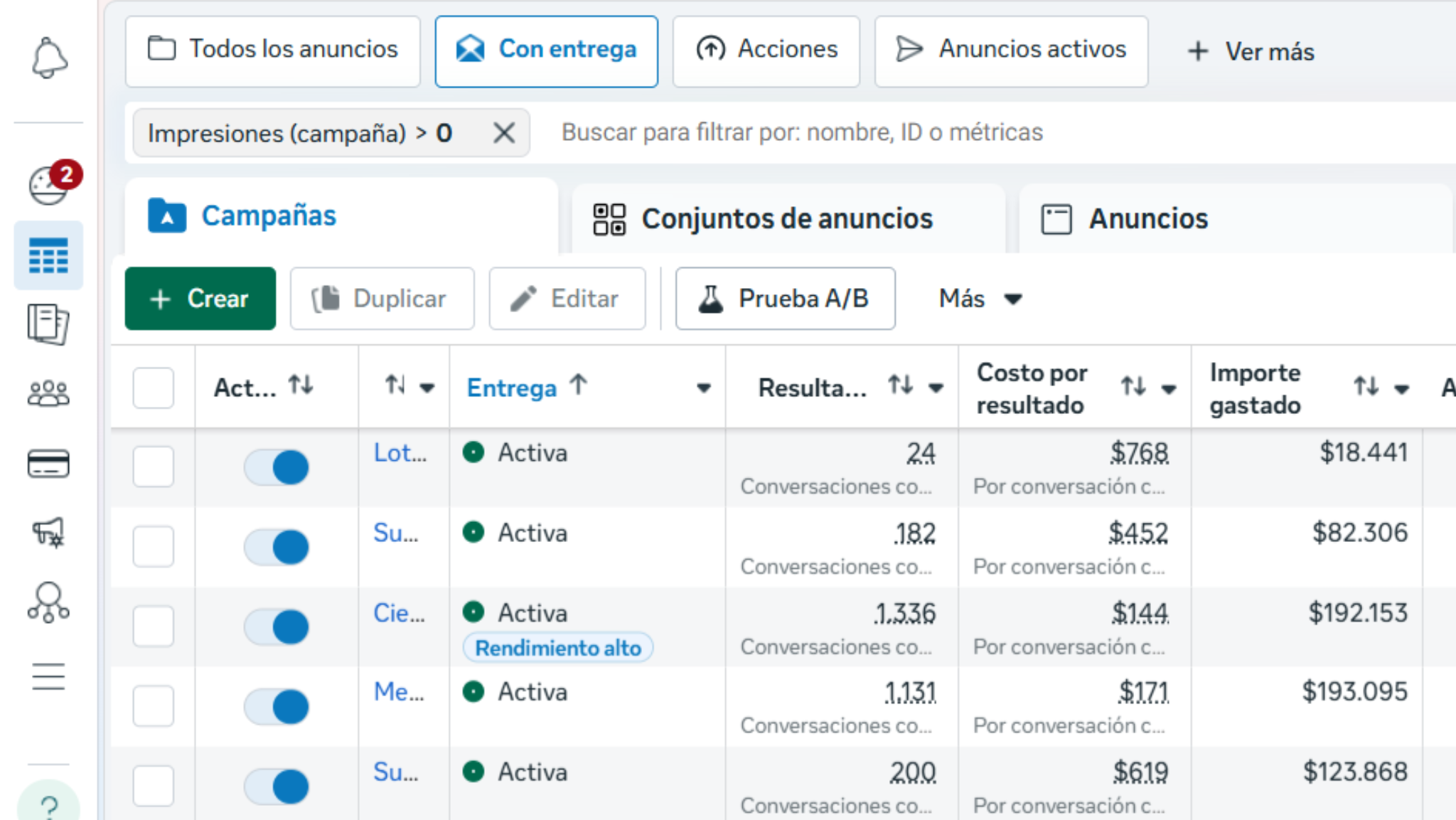
Task: Open the Audiences people icon
Action: pos(48,393)
